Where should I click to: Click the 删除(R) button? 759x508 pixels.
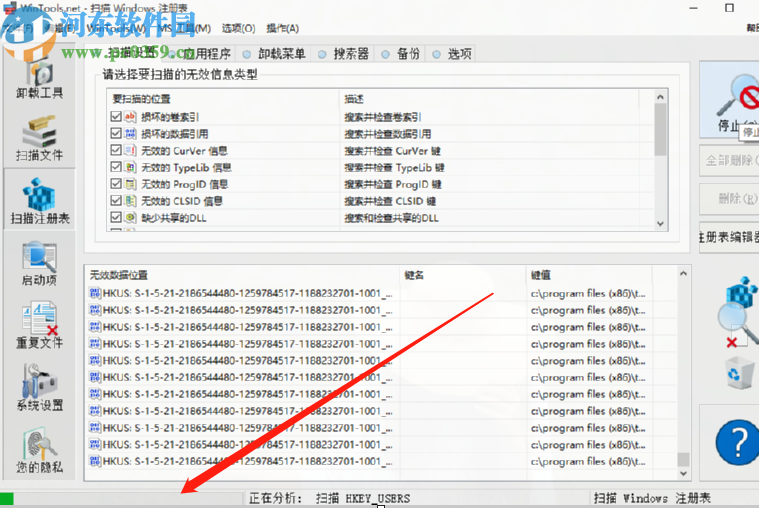pos(730,199)
